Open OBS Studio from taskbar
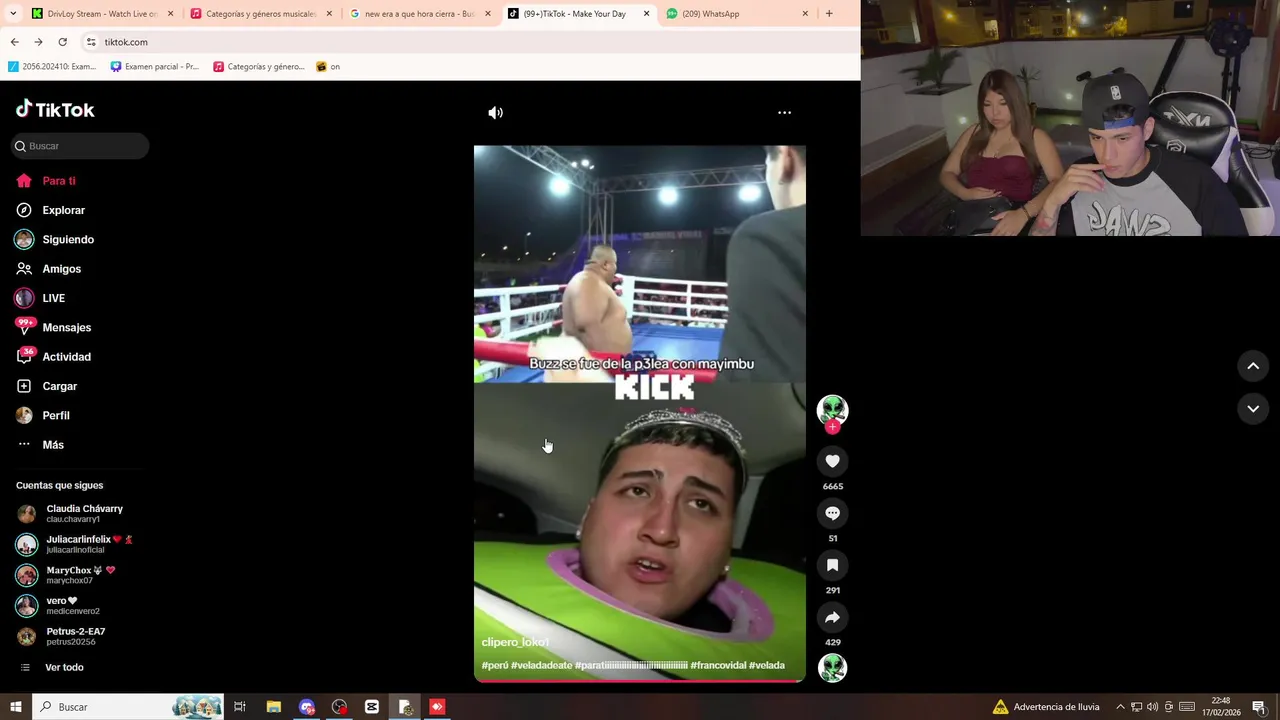This screenshot has width=1280, height=720. [x=339, y=707]
